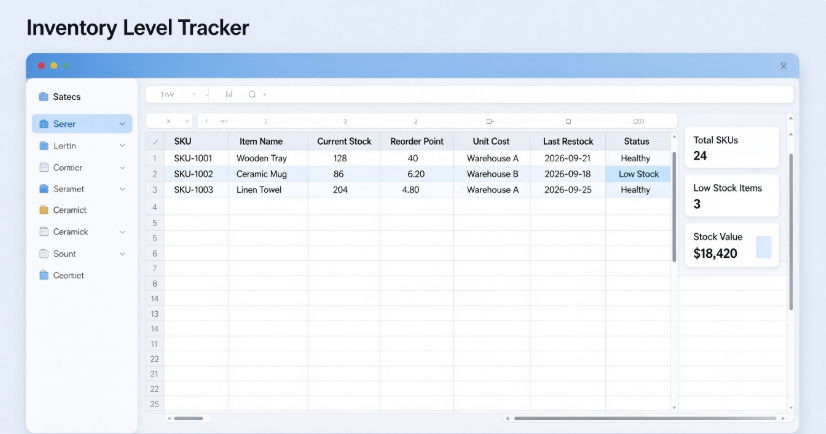Select row number 1 header
The height and width of the screenshot is (434, 826).
[x=155, y=158]
